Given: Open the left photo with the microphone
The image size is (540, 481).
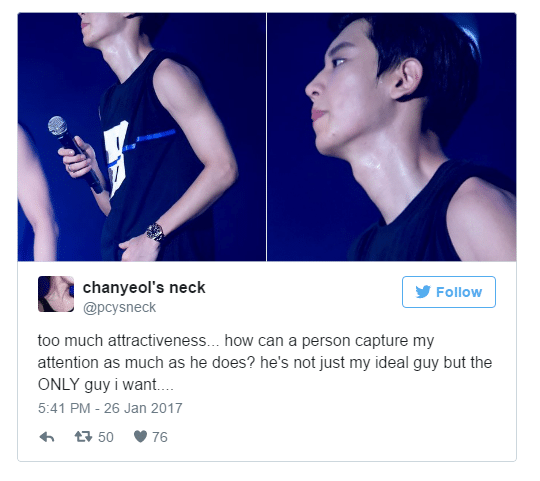Looking at the screenshot, I should click(x=142, y=137).
